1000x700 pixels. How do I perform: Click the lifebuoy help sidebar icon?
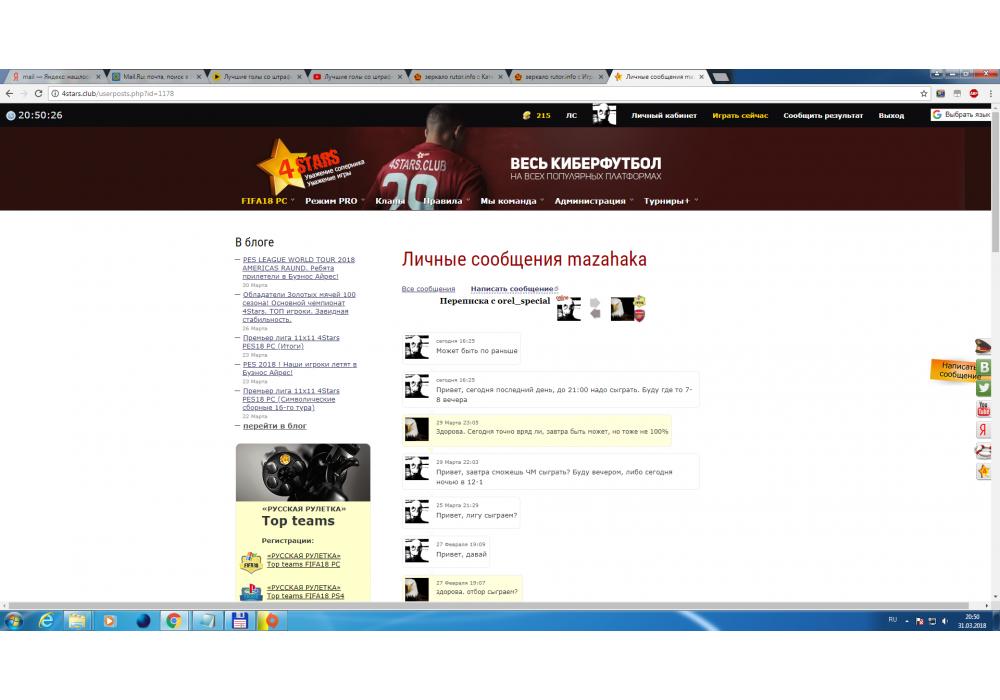[x=984, y=451]
